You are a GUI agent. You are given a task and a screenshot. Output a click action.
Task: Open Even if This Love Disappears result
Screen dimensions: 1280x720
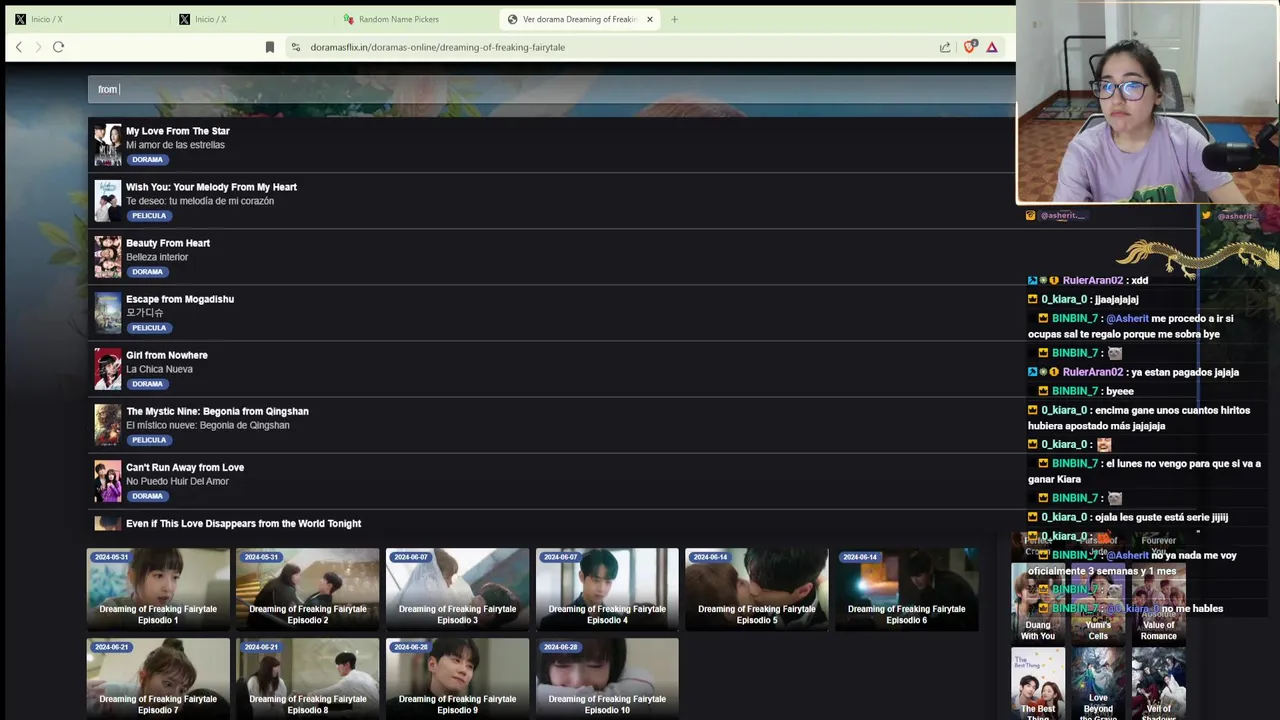(x=551, y=523)
